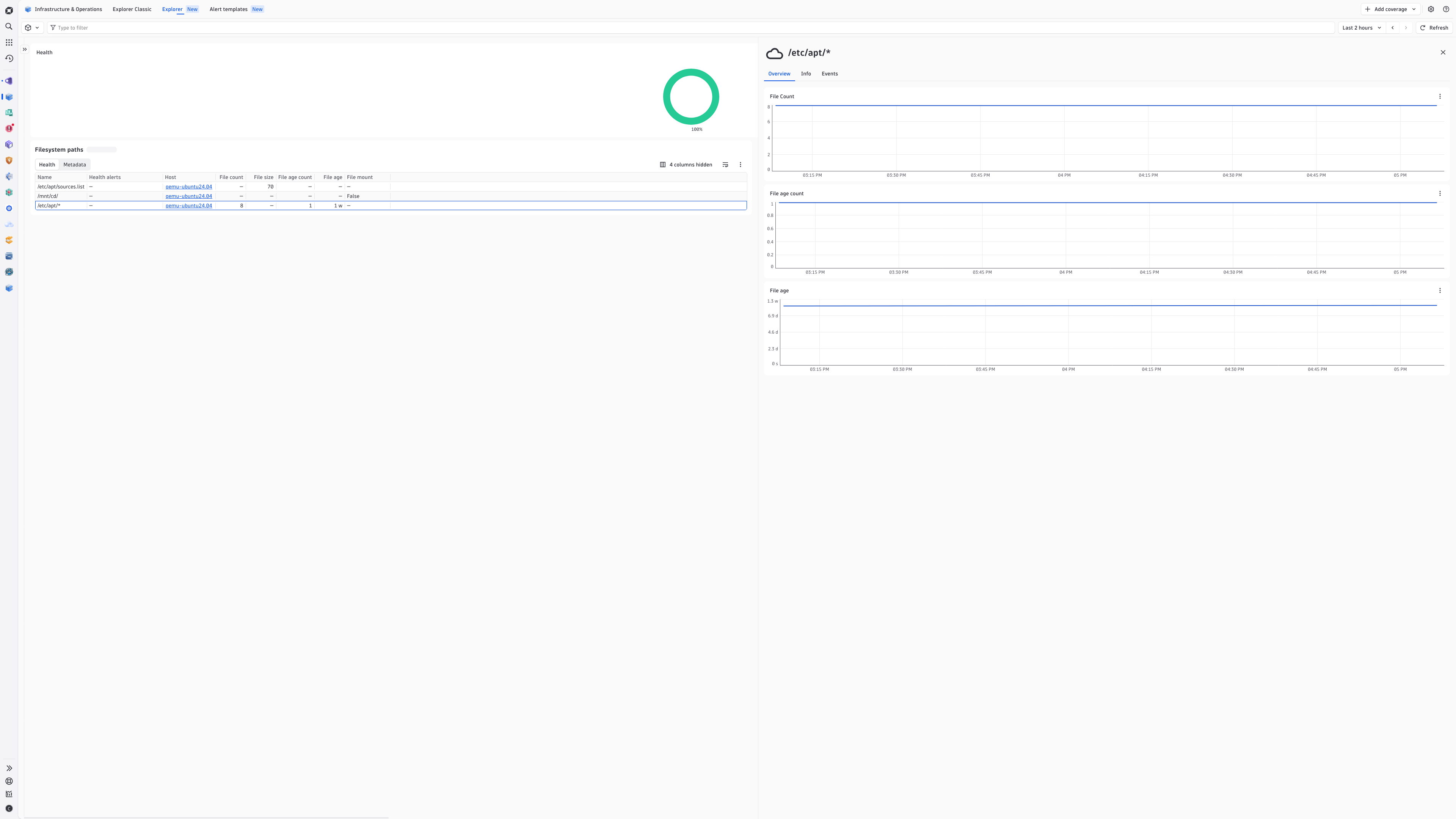
Task: Open the Alert templates tab
Action: 236,9
